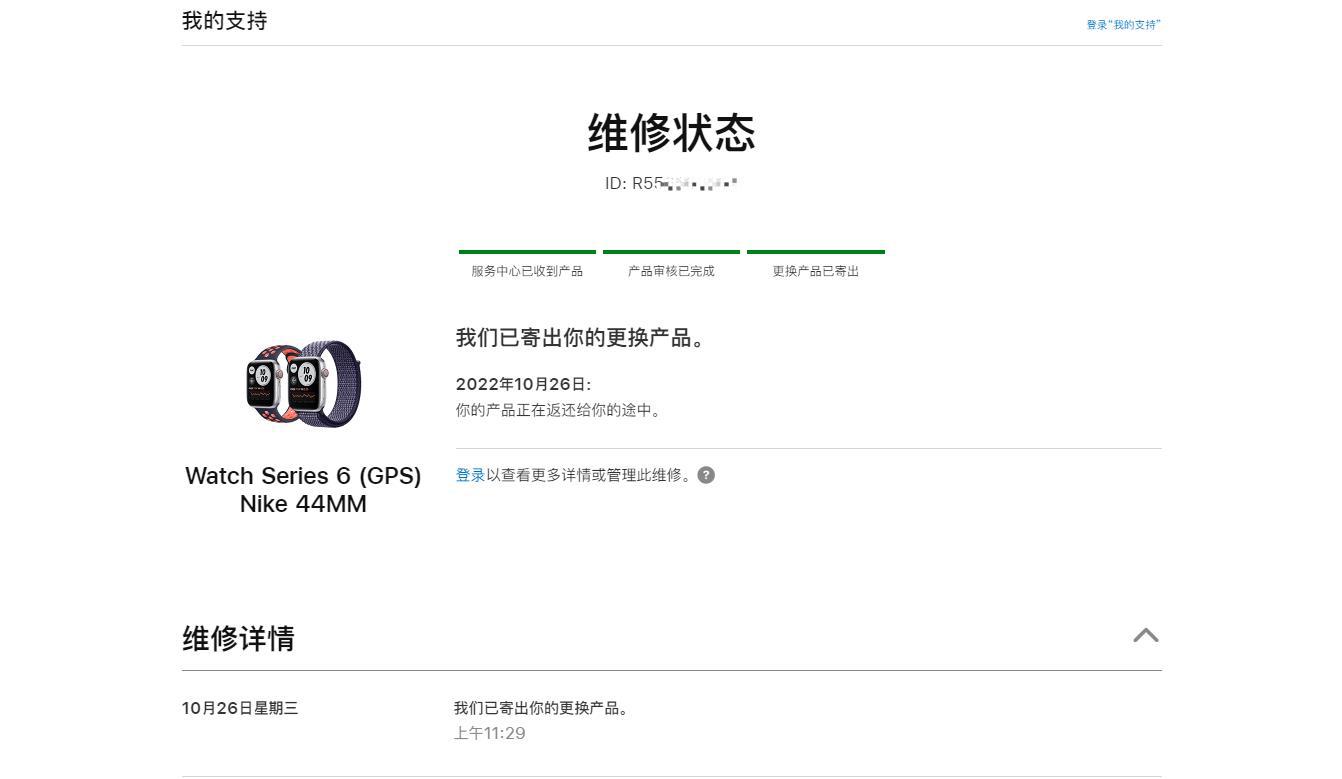This screenshot has height=779, width=1342.
Task: Click the blue 登录 link to view more details
Action: [x=470, y=475]
